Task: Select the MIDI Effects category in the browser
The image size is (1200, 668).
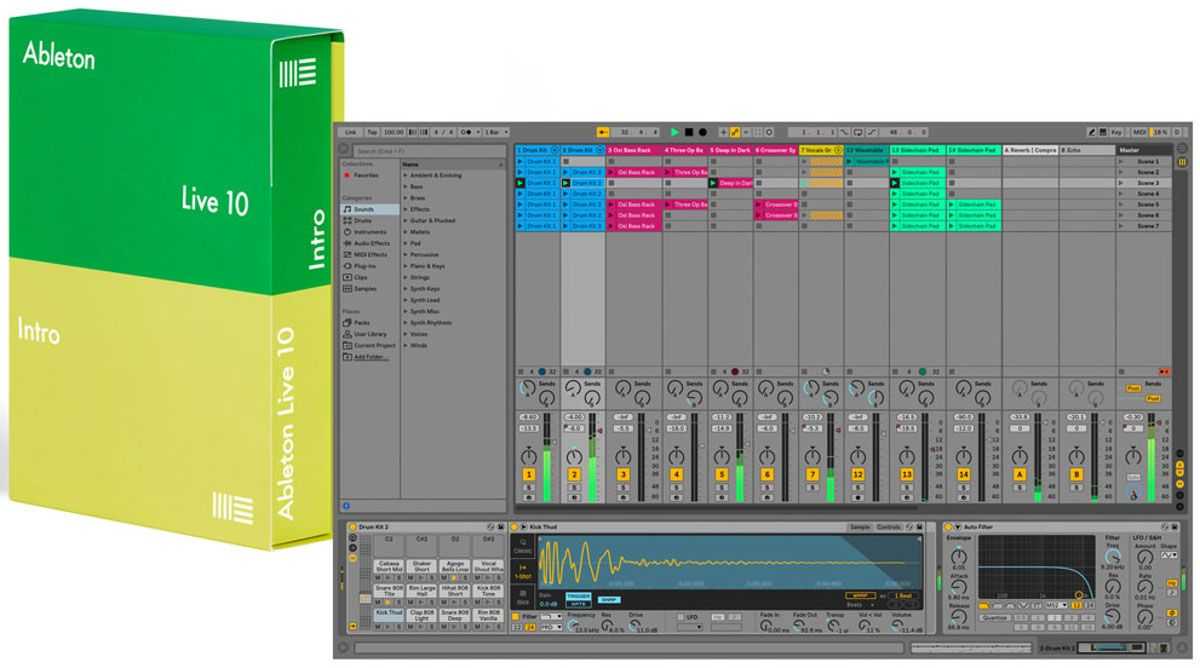Action: pyautogui.click(x=370, y=254)
